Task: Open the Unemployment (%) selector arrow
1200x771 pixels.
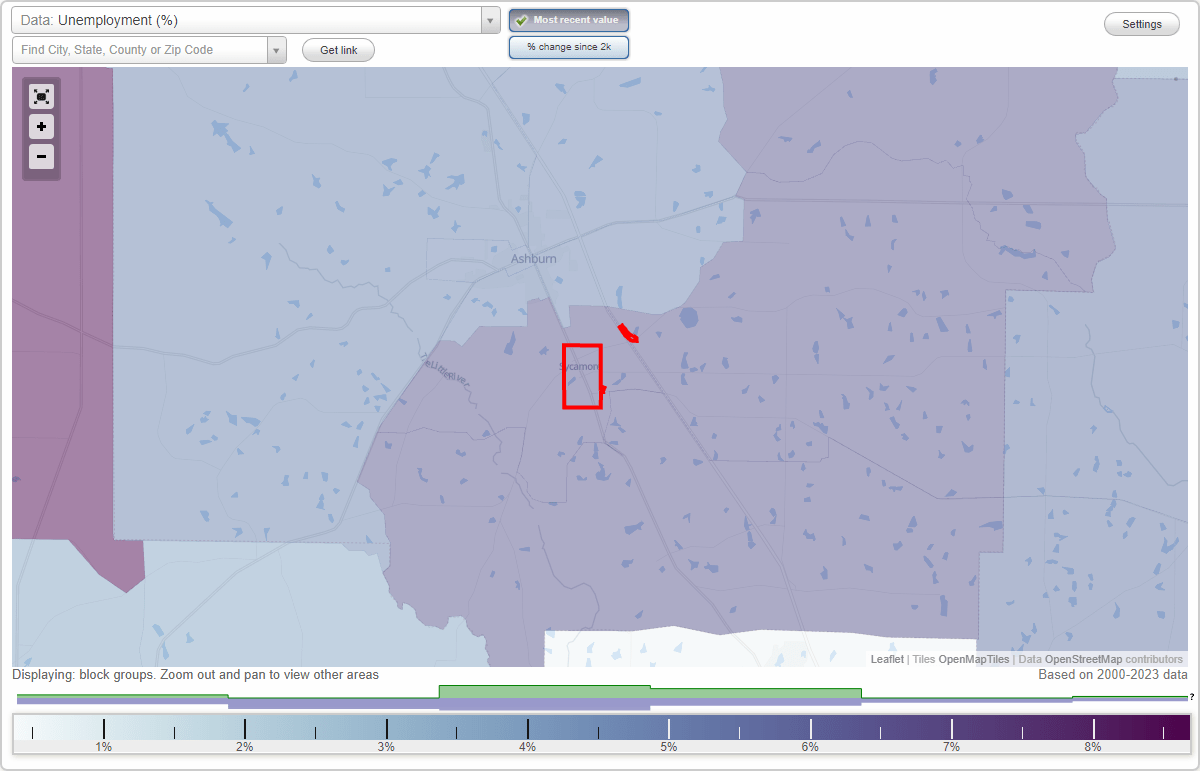Action: (489, 20)
